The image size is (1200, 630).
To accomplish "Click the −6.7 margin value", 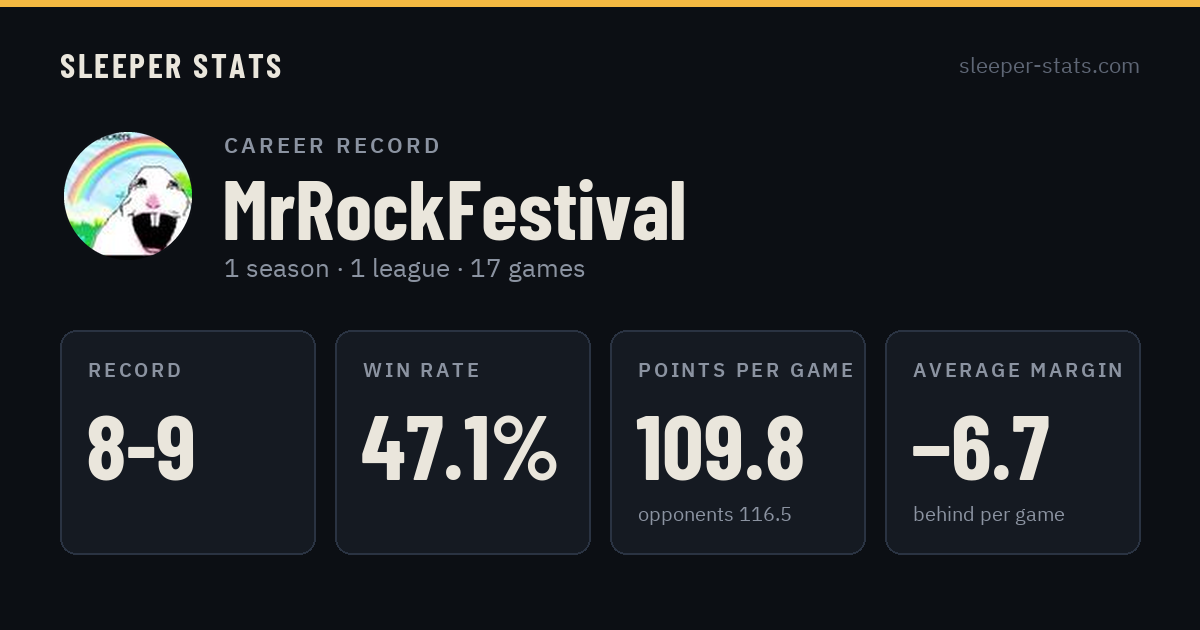I will (x=981, y=448).
